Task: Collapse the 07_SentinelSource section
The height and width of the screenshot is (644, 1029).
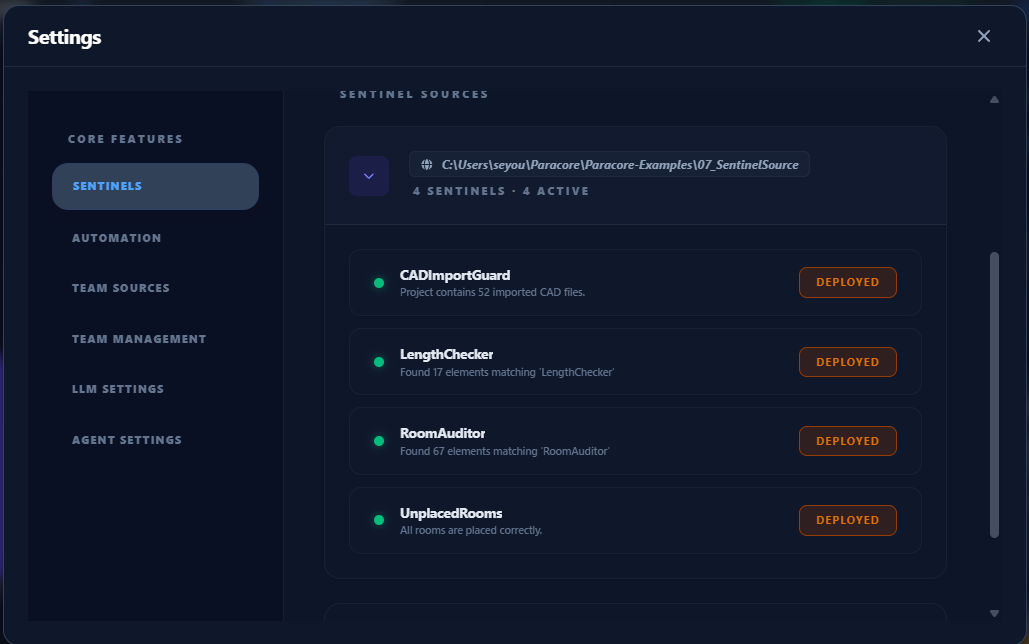Action: click(x=369, y=175)
